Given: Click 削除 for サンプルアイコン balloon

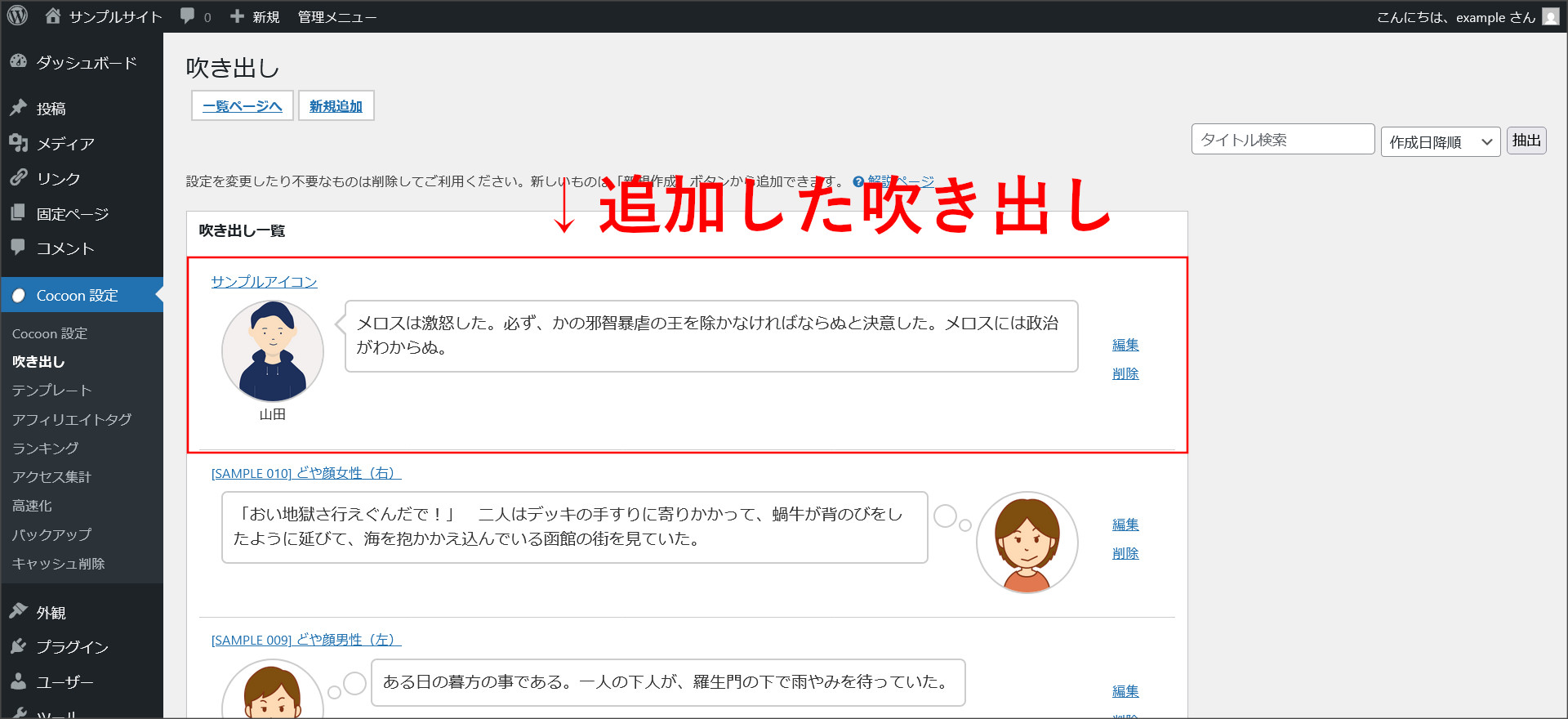Looking at the screenshot, I should click(1125, 373).
